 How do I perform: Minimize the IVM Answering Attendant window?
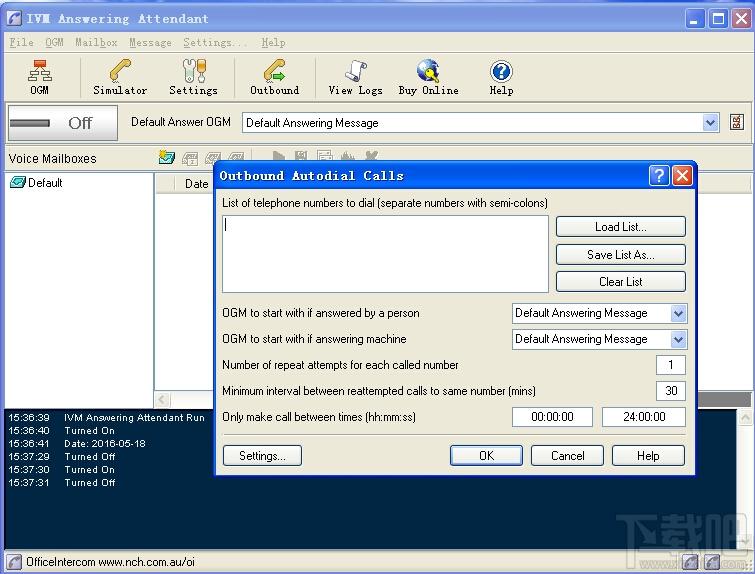pyautogui.click(x=694, y=19)
